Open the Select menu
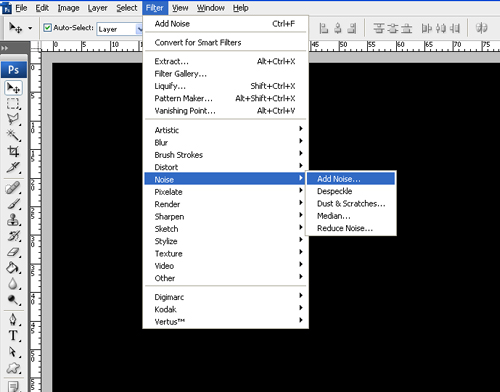This screenshot has height=392, width=500. click(127, 8)
